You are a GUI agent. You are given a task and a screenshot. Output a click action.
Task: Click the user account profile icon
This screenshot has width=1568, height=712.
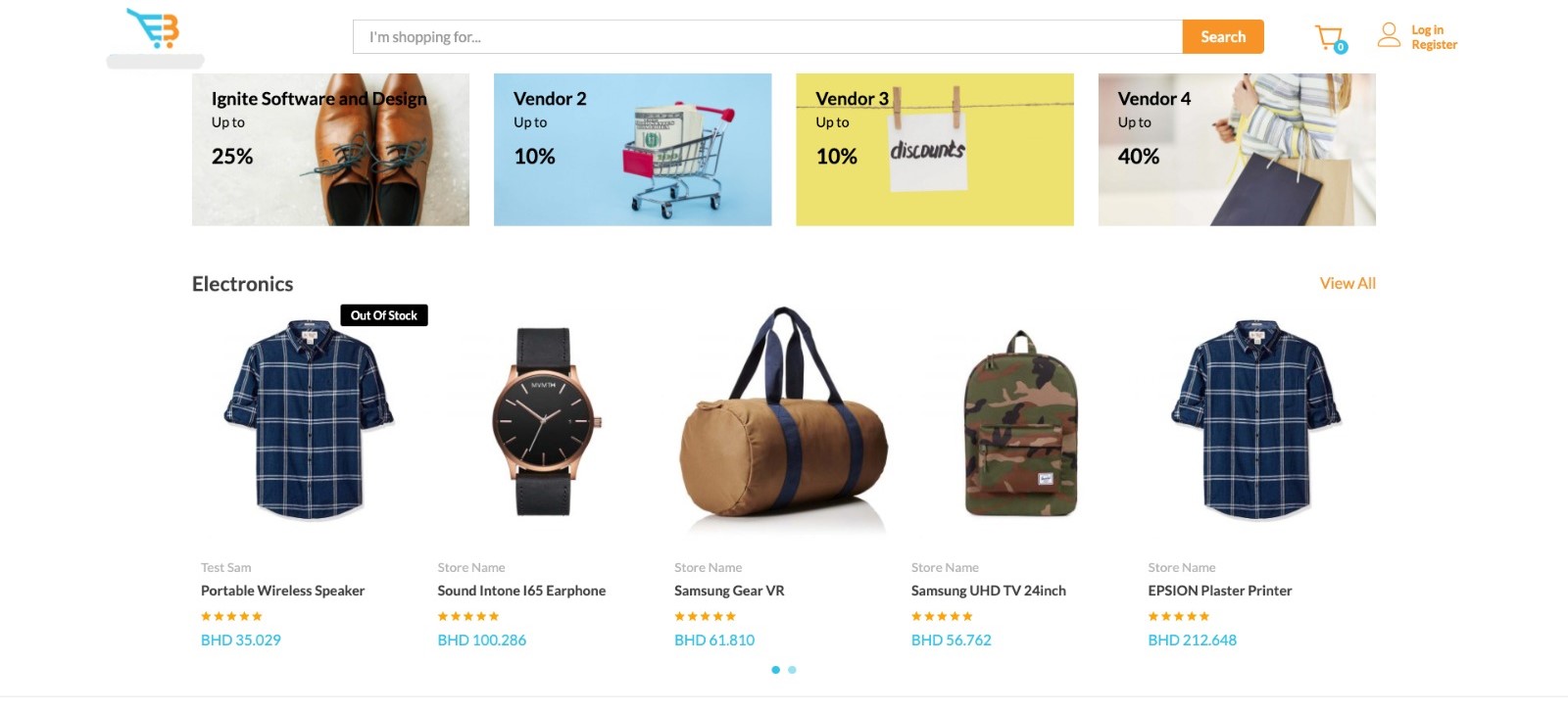coord(1389,36)
